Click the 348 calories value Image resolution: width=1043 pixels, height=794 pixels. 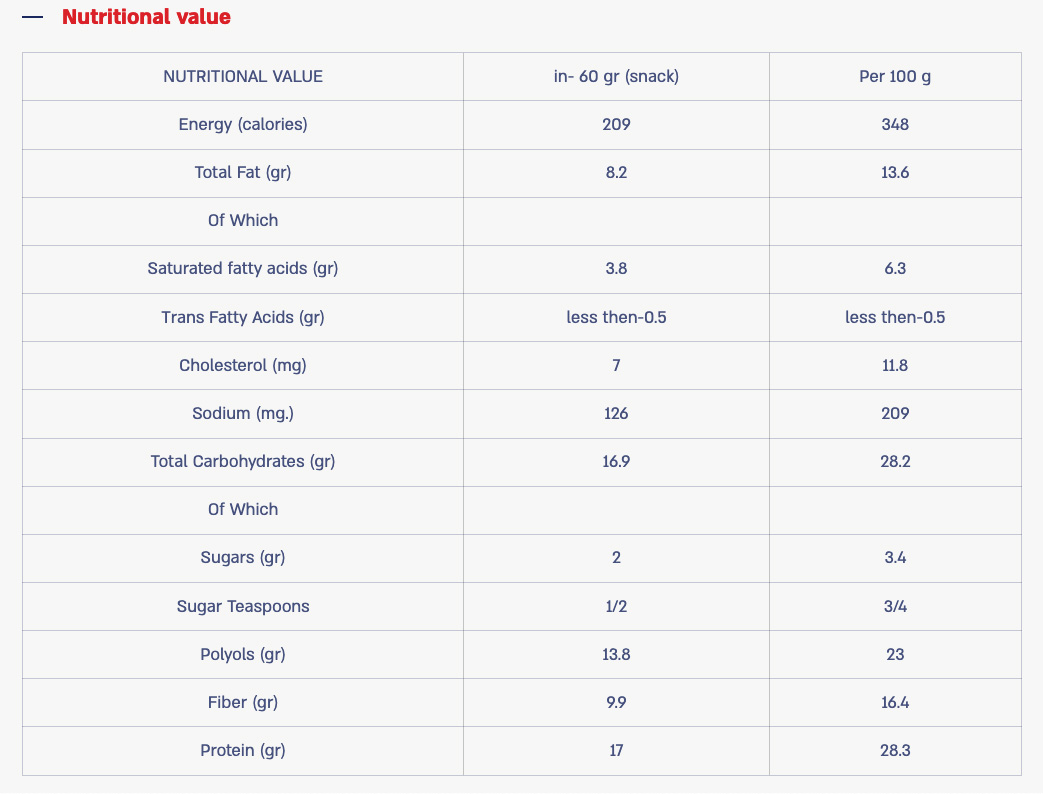pyautogui.click(x=895, y=124)
